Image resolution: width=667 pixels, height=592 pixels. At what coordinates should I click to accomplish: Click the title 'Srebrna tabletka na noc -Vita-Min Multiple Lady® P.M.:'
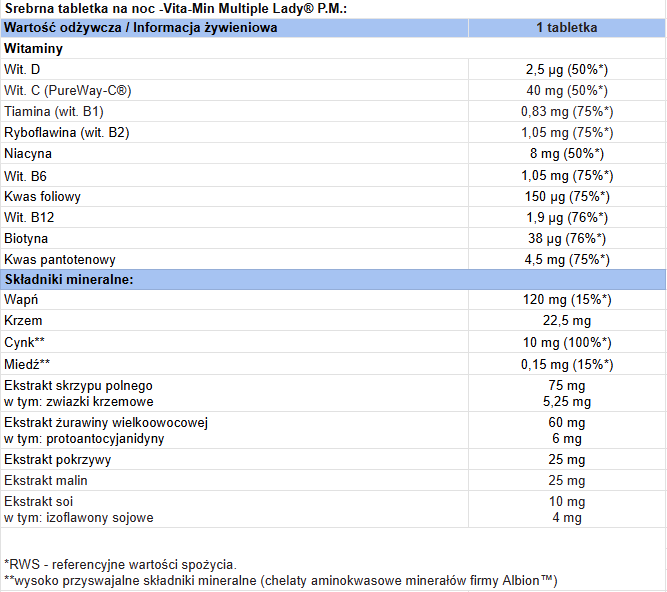pyautogui.click(x=176, y=9)
